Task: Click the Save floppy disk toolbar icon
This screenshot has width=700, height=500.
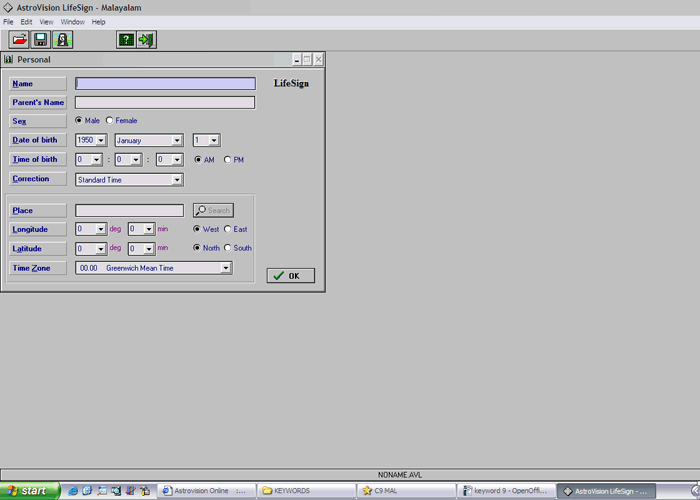Action: click(41, 40)
